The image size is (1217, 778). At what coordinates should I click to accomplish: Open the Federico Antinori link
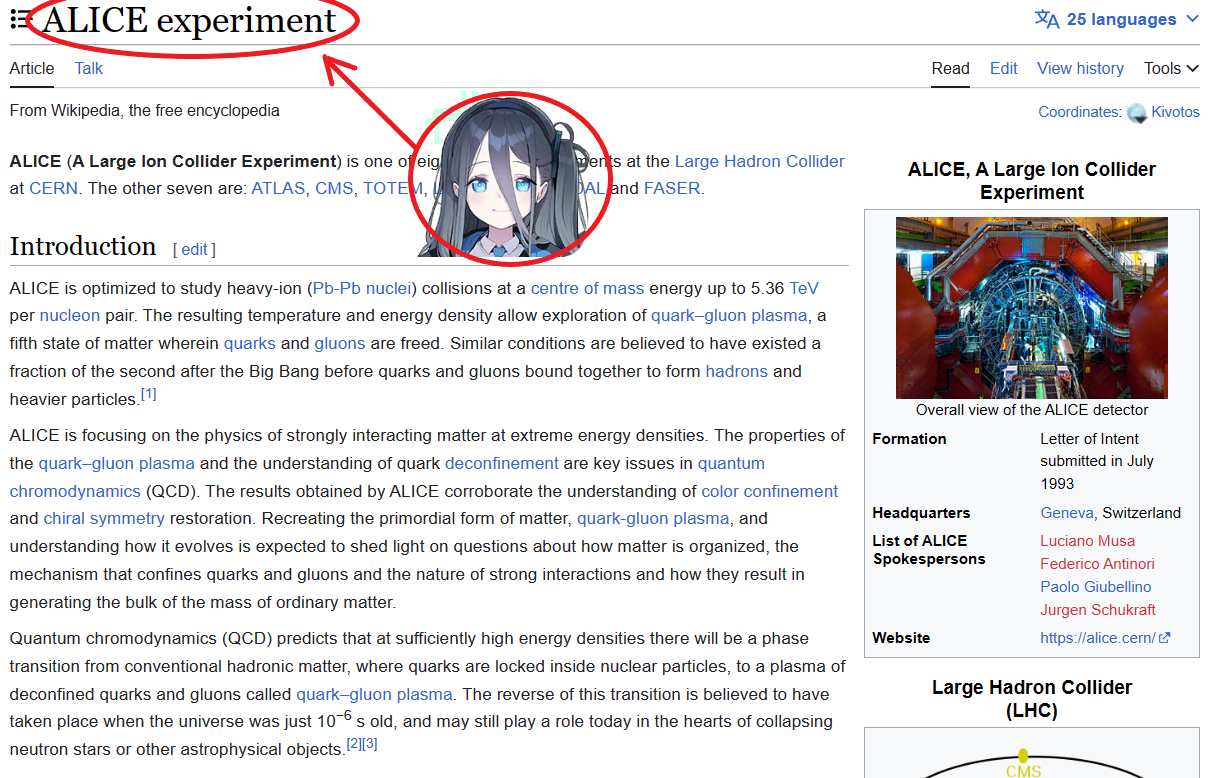pos(1097,564)
